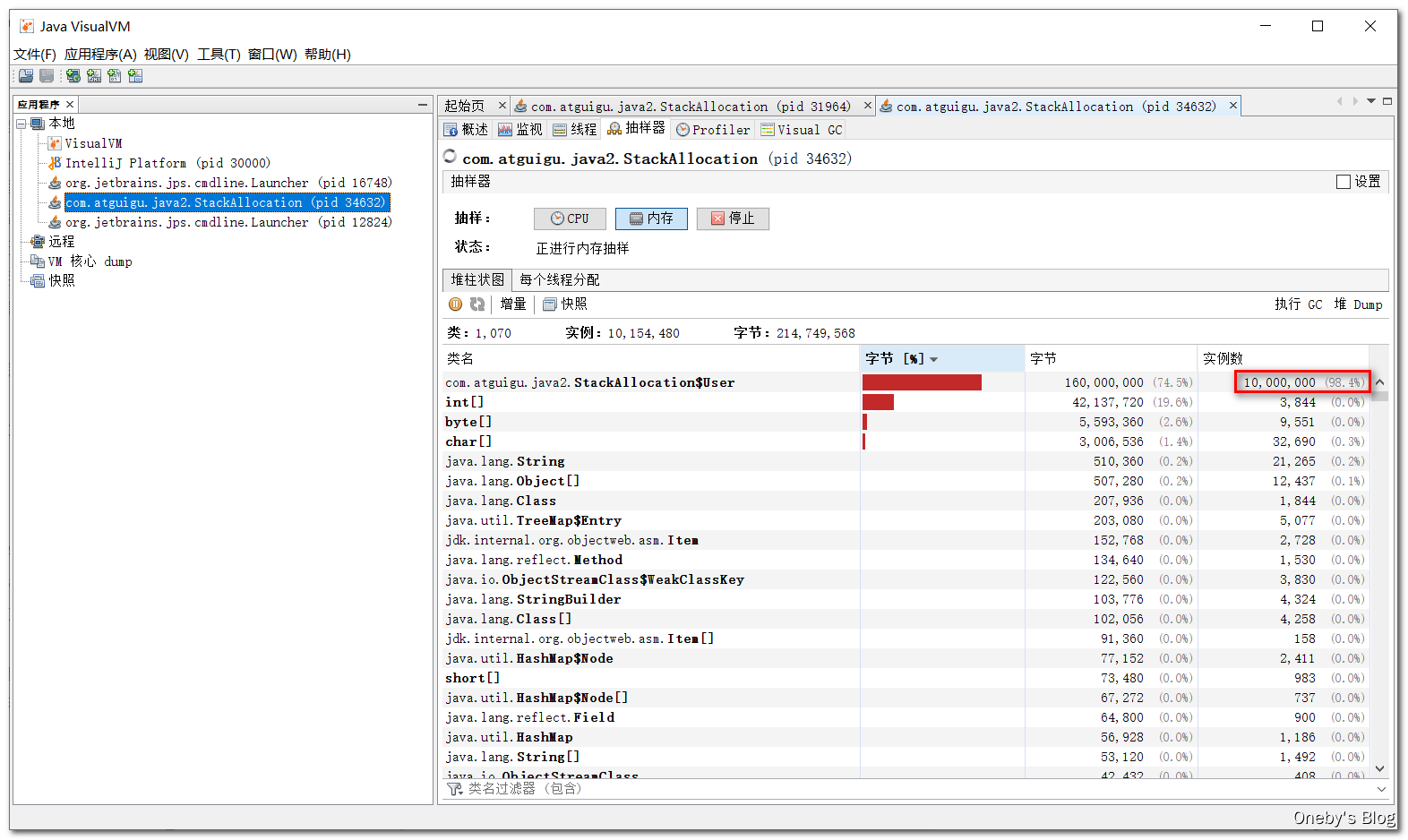
Task: Click the Load snapshot toolbar icon
Action: click(x=26, y=76)
